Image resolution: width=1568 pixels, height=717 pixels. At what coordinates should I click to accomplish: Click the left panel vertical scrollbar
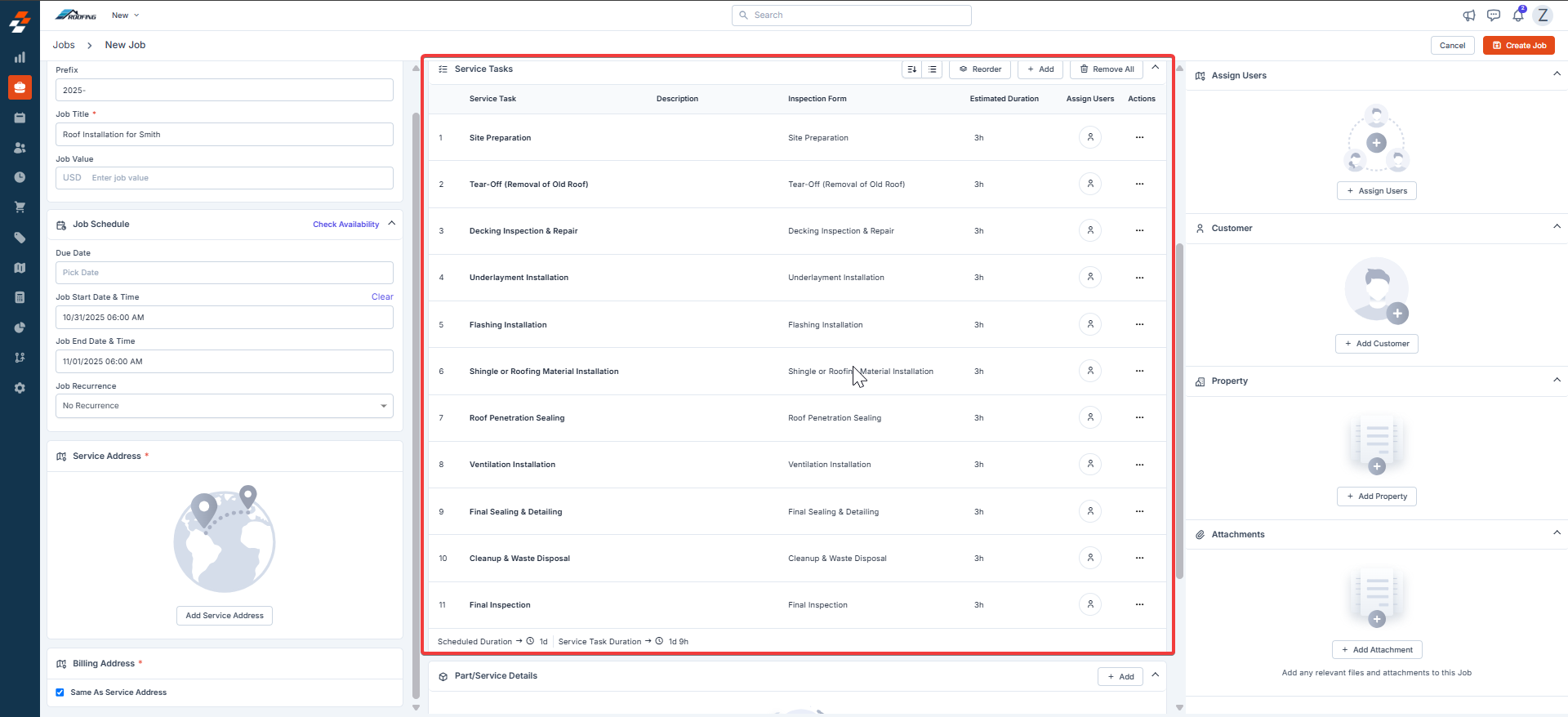pyautogui.click(x=416, y=404)
